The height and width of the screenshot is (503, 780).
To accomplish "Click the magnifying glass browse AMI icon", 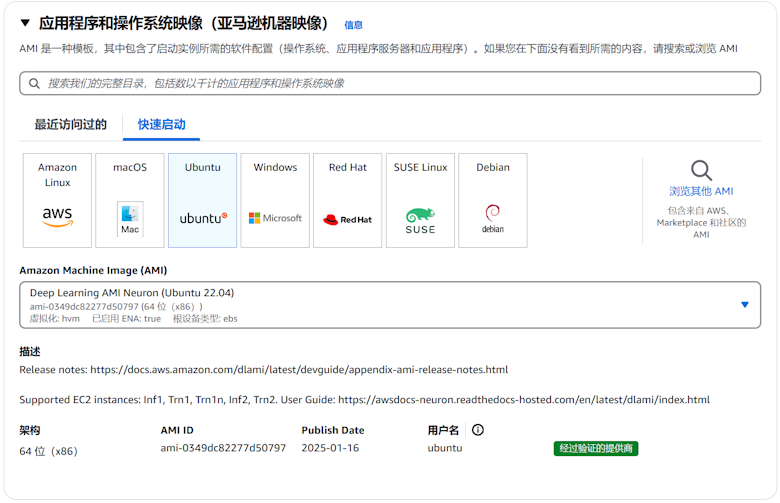I will tap(701, 170).
